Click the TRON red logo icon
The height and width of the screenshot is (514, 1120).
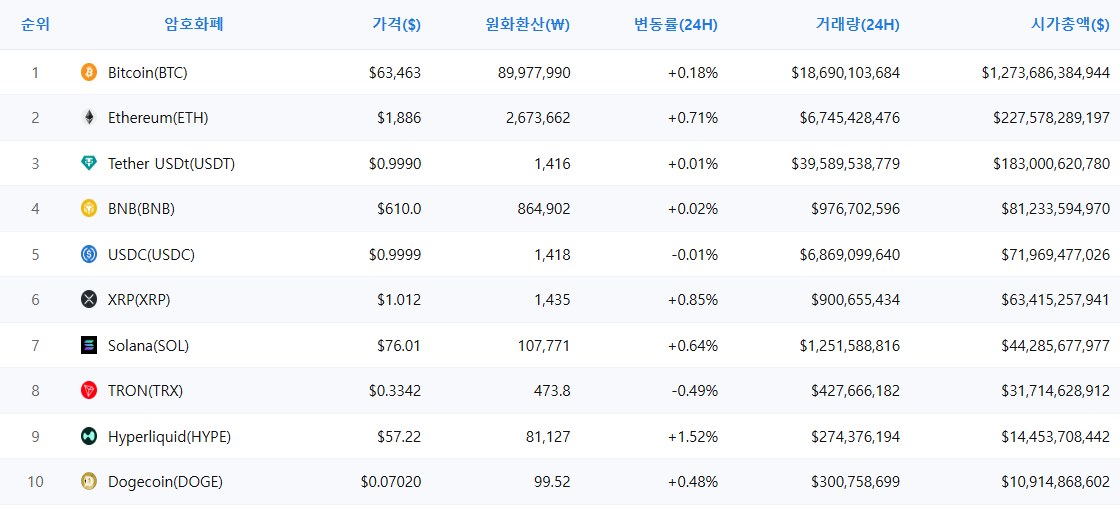[89, 390]
